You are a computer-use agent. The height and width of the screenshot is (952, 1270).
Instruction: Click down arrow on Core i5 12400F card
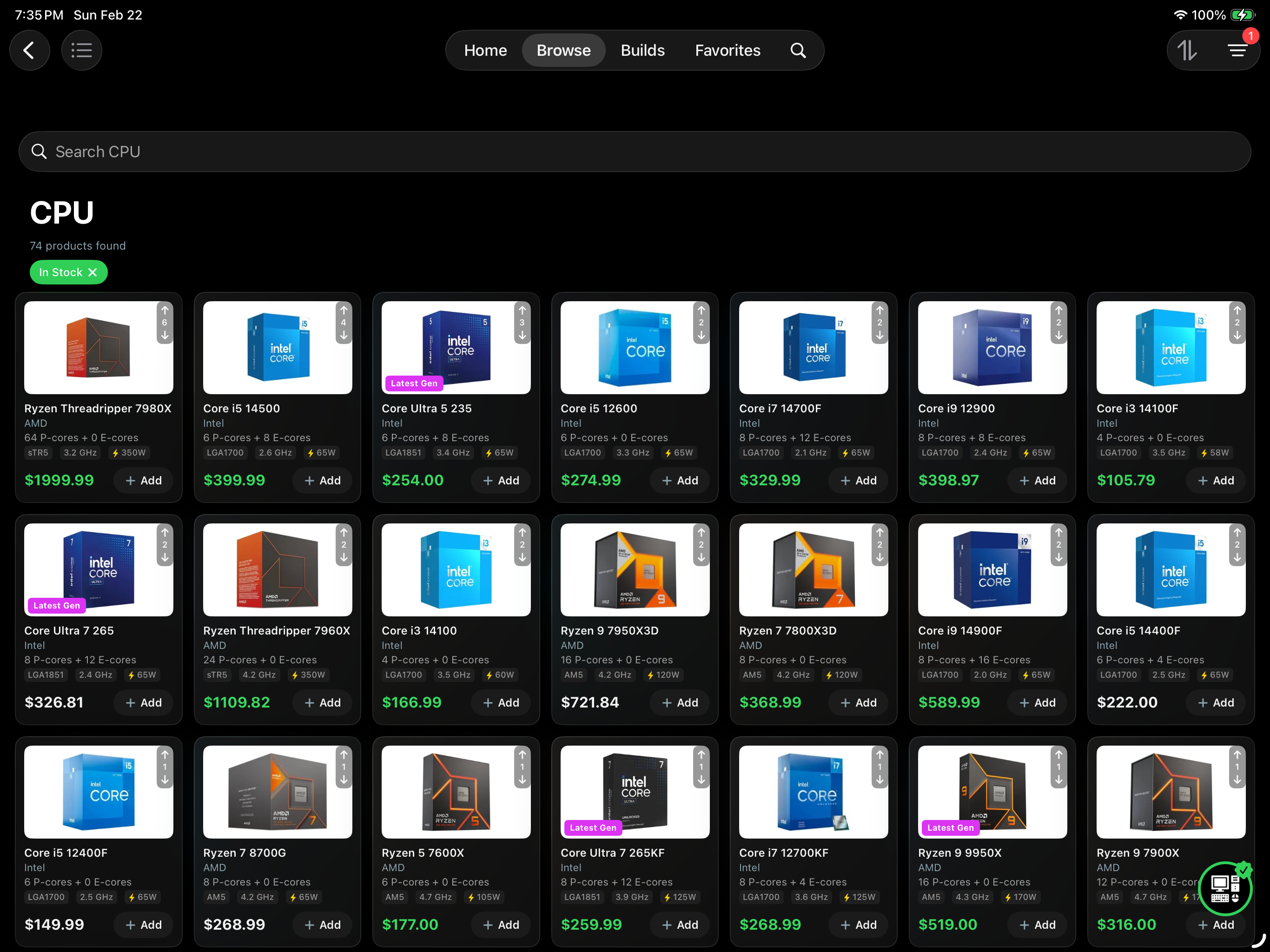pyautogui.click(x=165, y=780)
